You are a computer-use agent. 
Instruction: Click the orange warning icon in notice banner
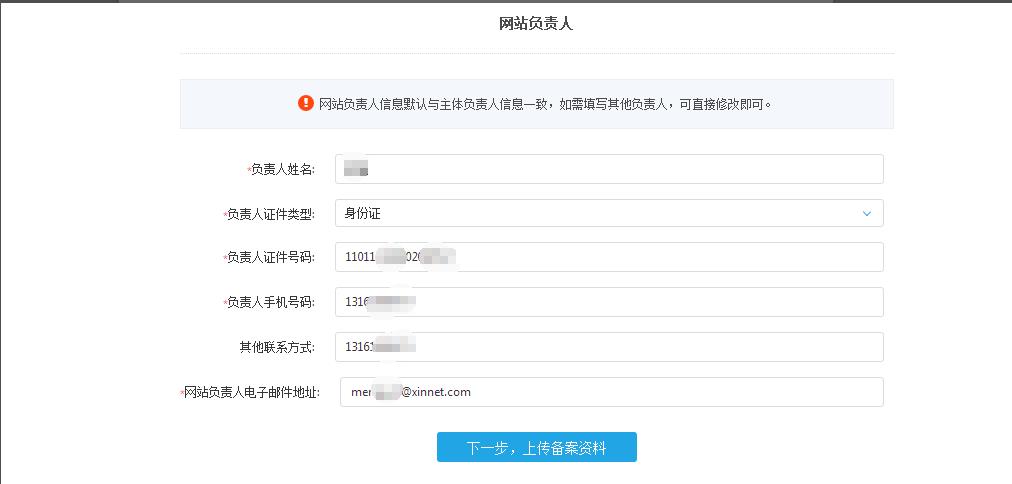(x=306, y=103)
